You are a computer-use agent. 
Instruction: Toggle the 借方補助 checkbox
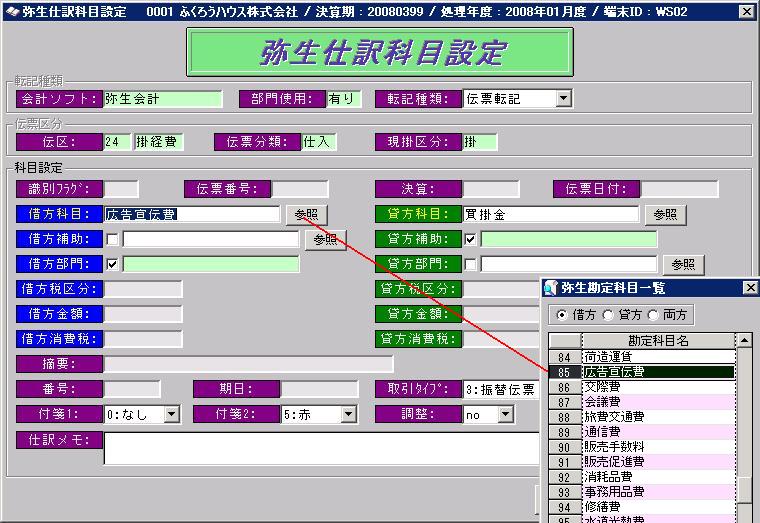(112, 239)
